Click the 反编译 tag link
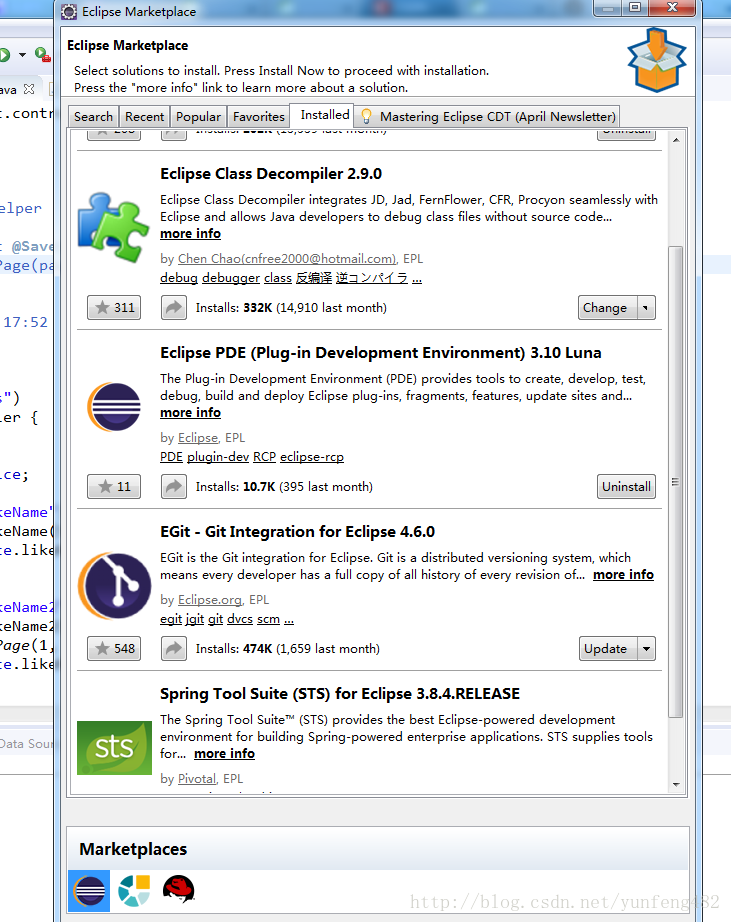Viewport: 731px width, 922px height. (314, 278)
